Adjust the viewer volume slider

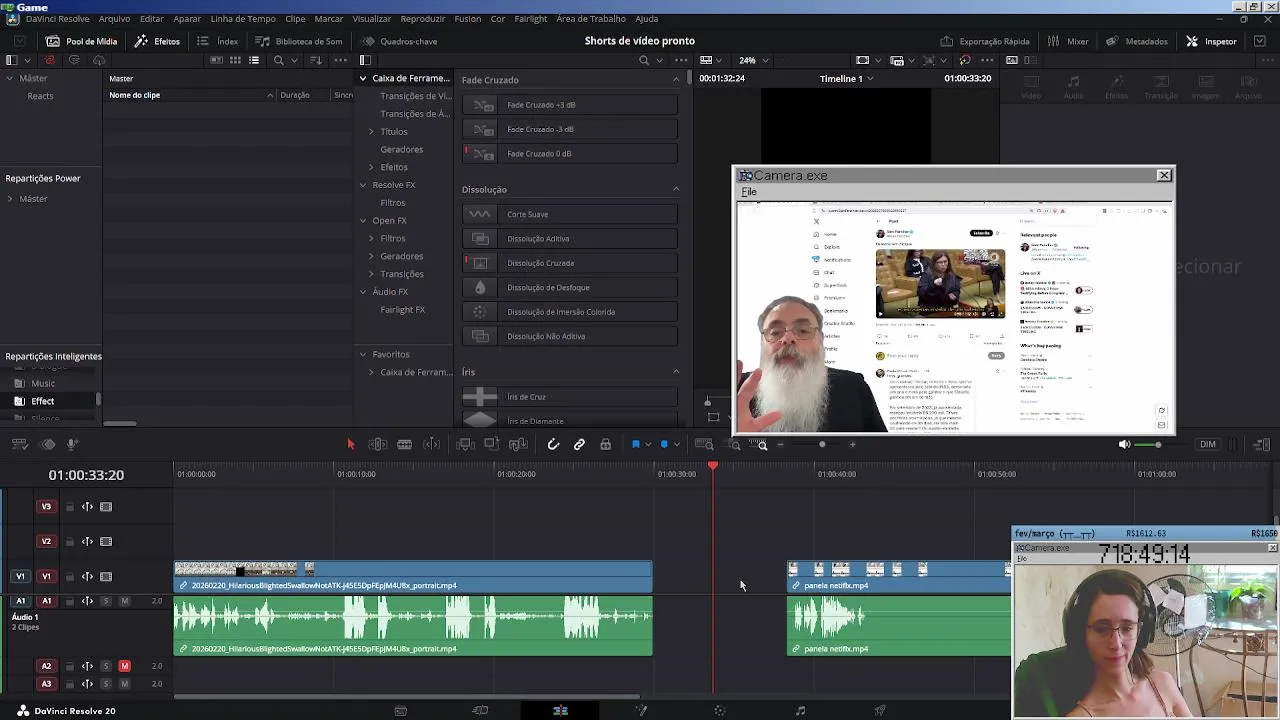point(1158,444)
